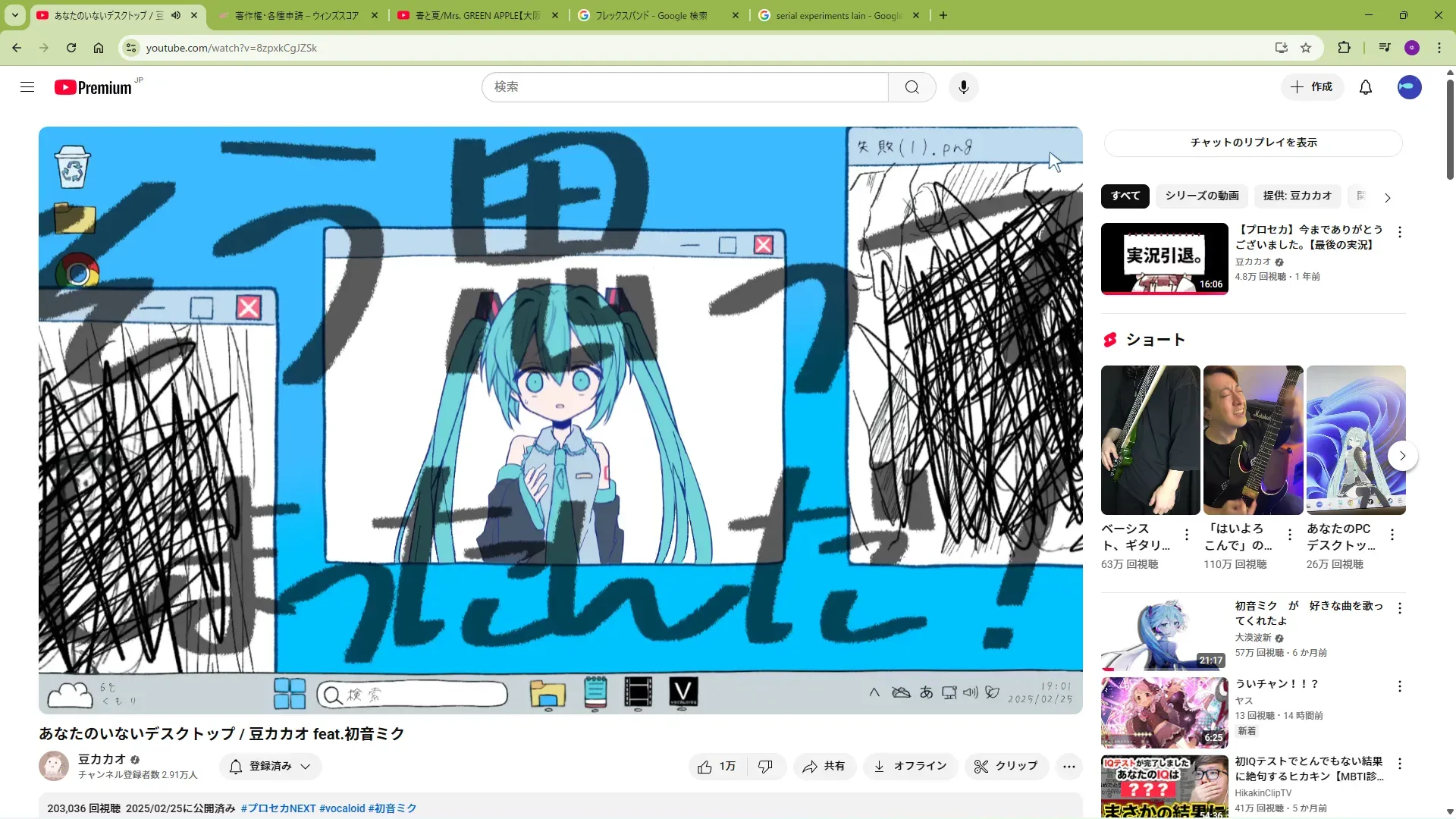The height and width of the screenshot is (819, 1456).
Task: Click the search magnifier button
Action: pyautogui.click(x=912, y=87)
